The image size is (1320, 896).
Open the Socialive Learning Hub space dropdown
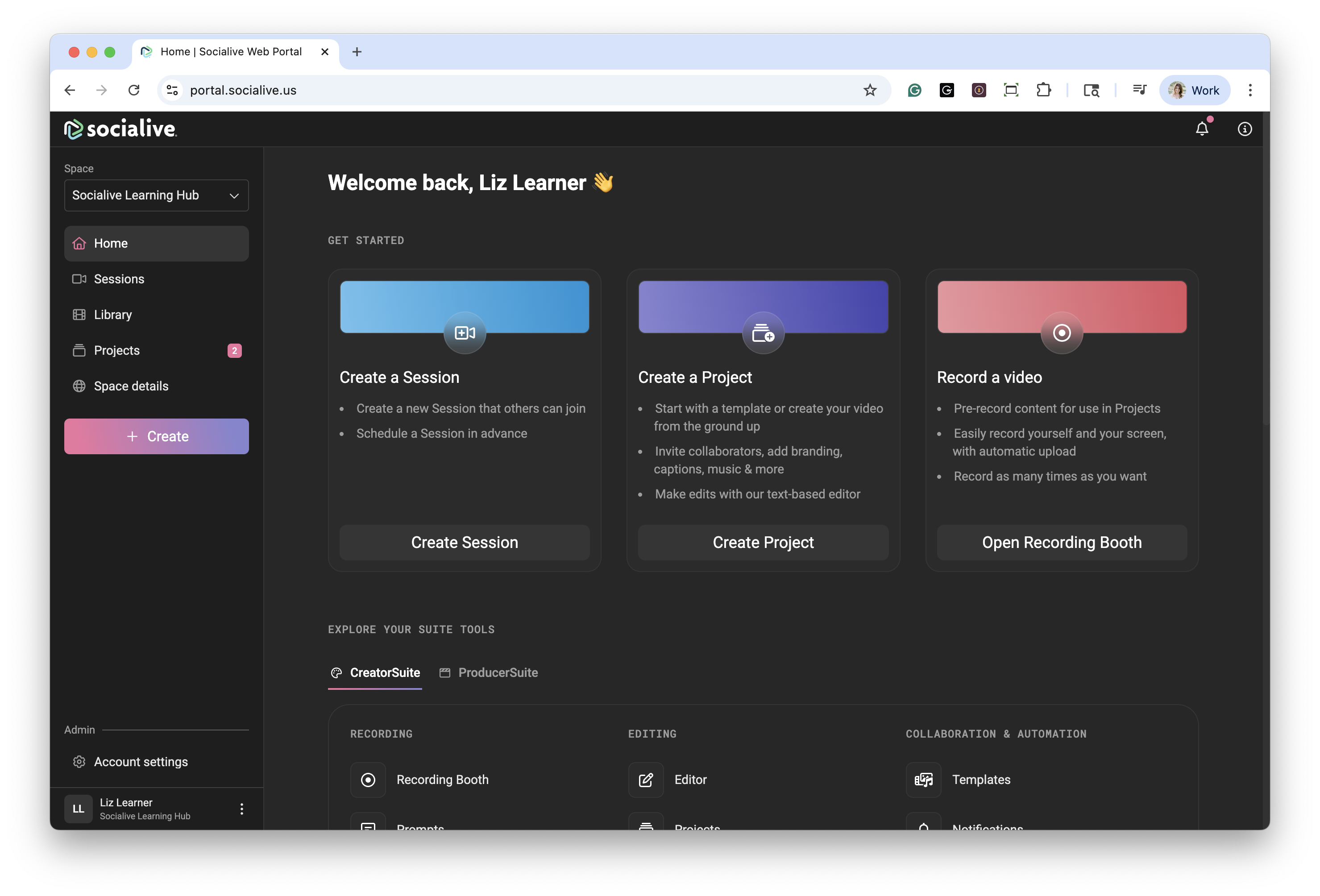[156, 195]
